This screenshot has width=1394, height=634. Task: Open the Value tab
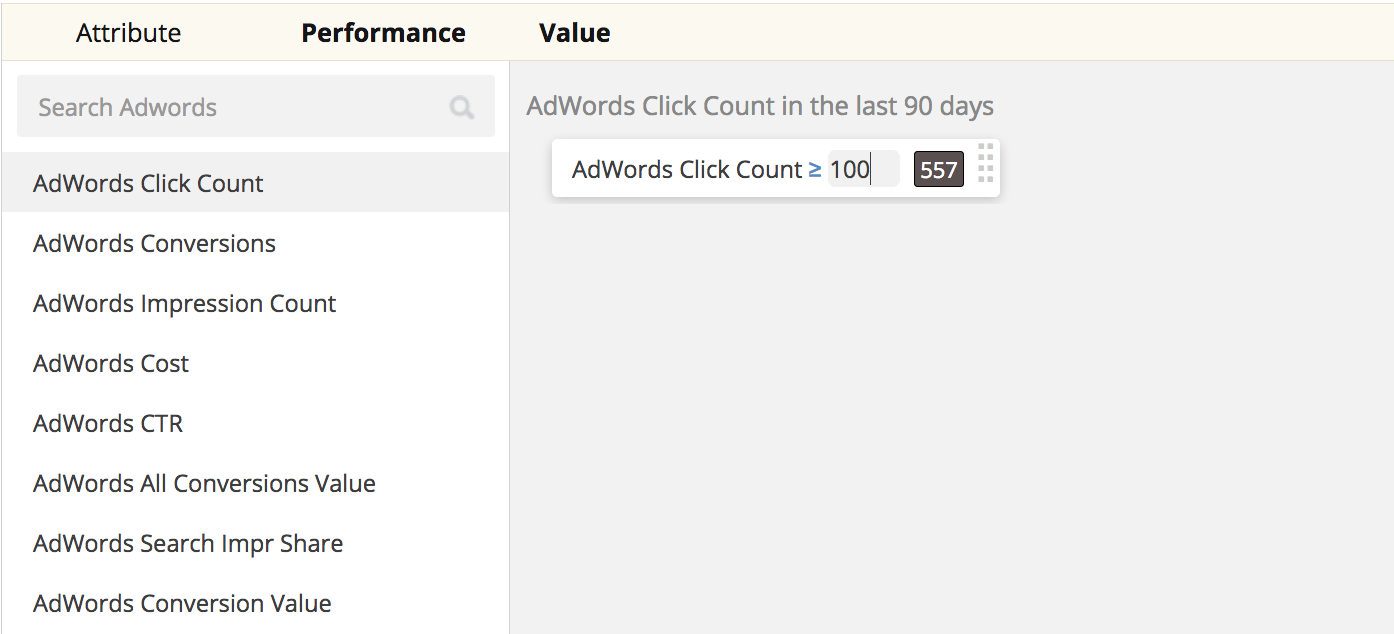pos(574,32)
